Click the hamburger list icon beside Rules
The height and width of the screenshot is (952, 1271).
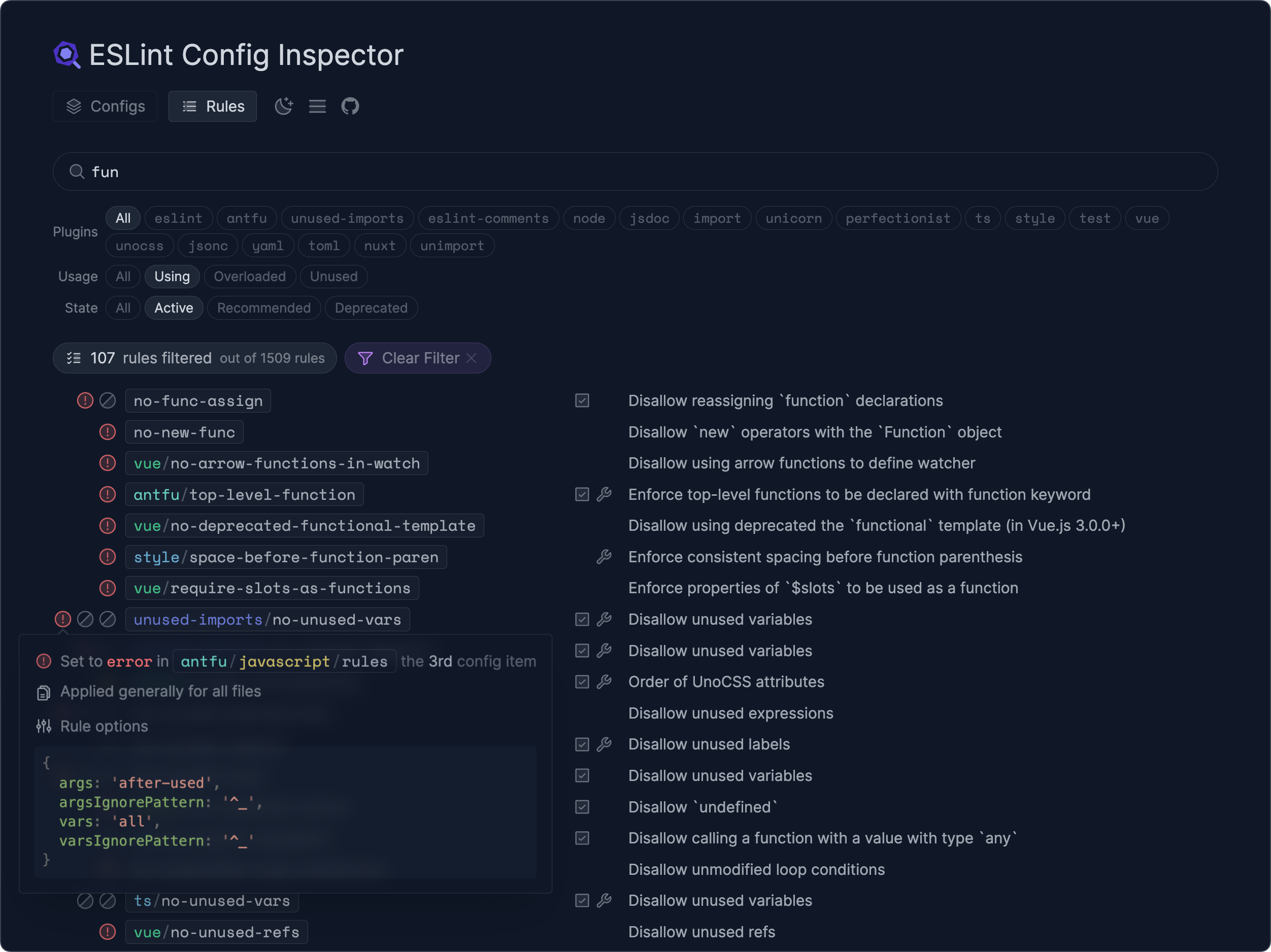pyautogui.click(x=317, y=106)
